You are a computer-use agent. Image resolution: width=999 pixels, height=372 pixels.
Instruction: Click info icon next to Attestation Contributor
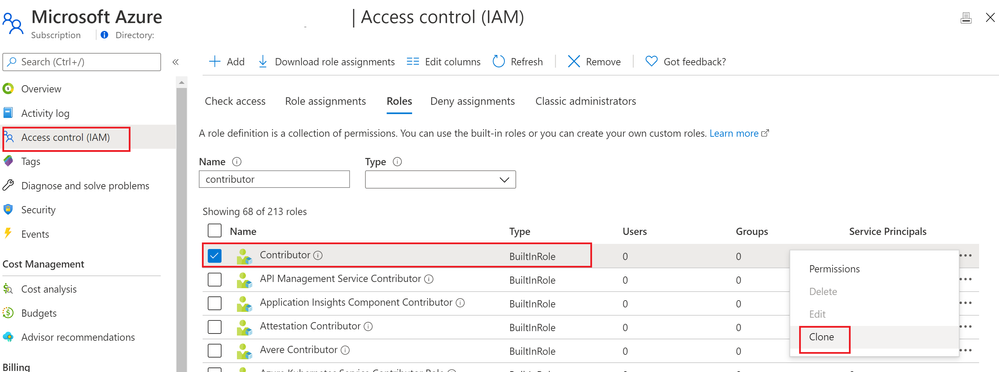[x=368, y=326]
